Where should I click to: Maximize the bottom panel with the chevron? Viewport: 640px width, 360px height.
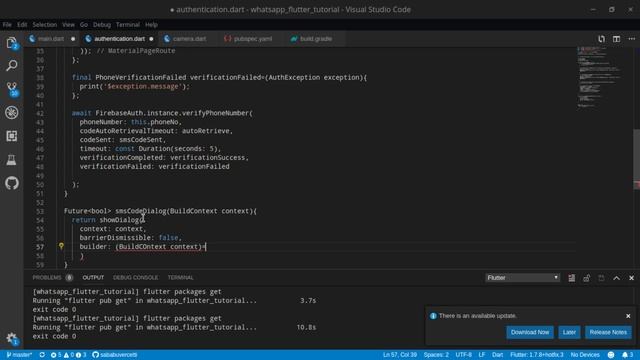point(616,278)
